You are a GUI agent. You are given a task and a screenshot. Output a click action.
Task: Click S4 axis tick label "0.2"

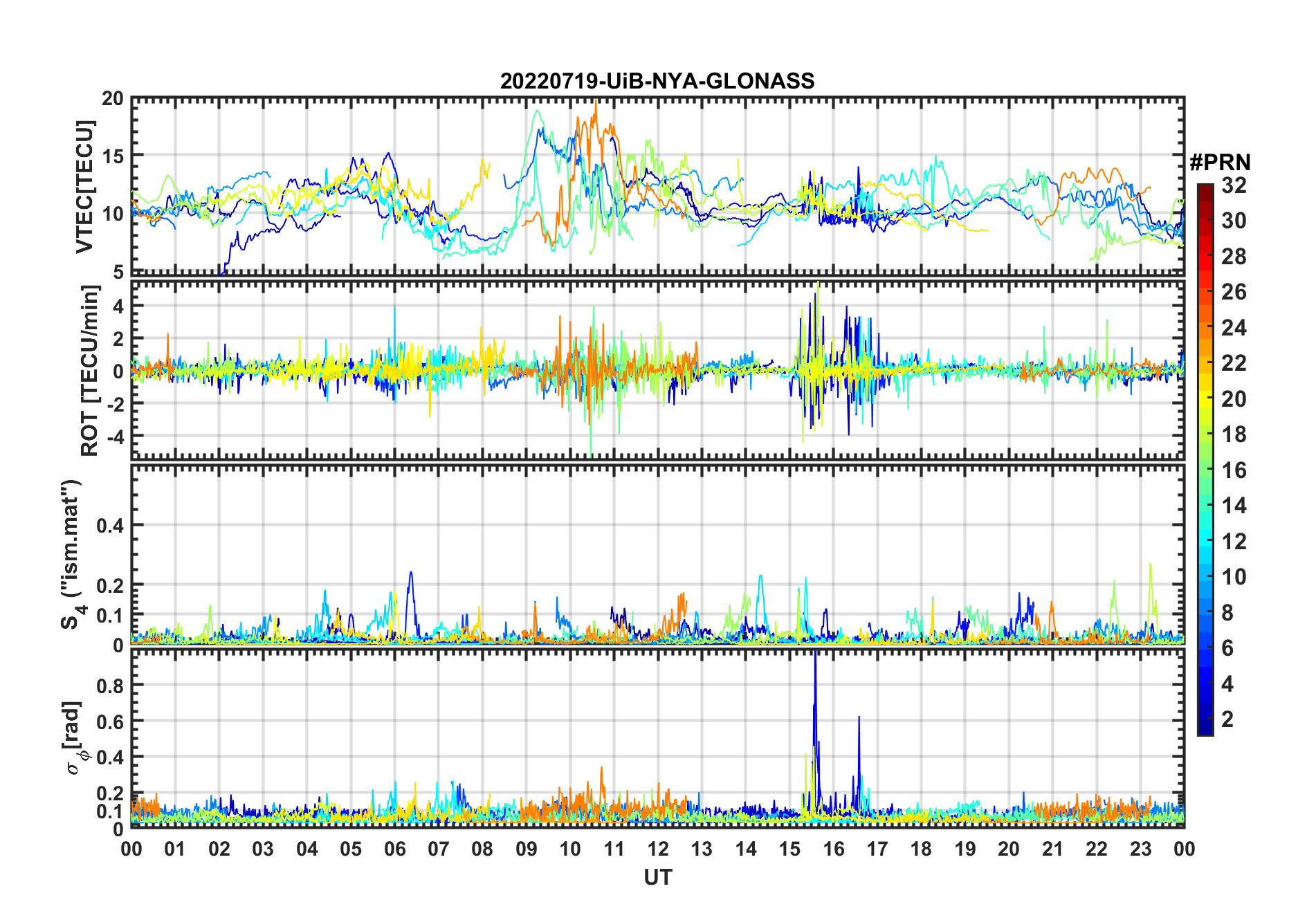(111, 585)
